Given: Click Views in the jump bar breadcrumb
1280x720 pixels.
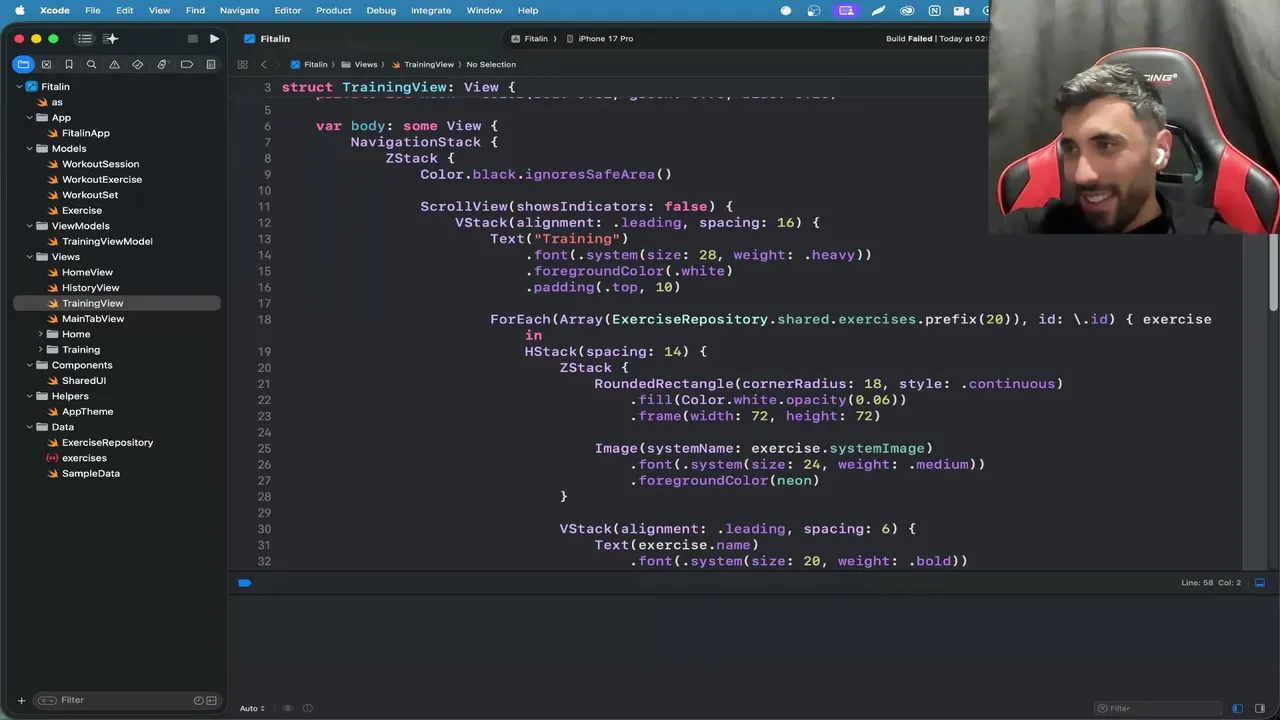Looking at the screenshot, I should [x=365, y=64].
